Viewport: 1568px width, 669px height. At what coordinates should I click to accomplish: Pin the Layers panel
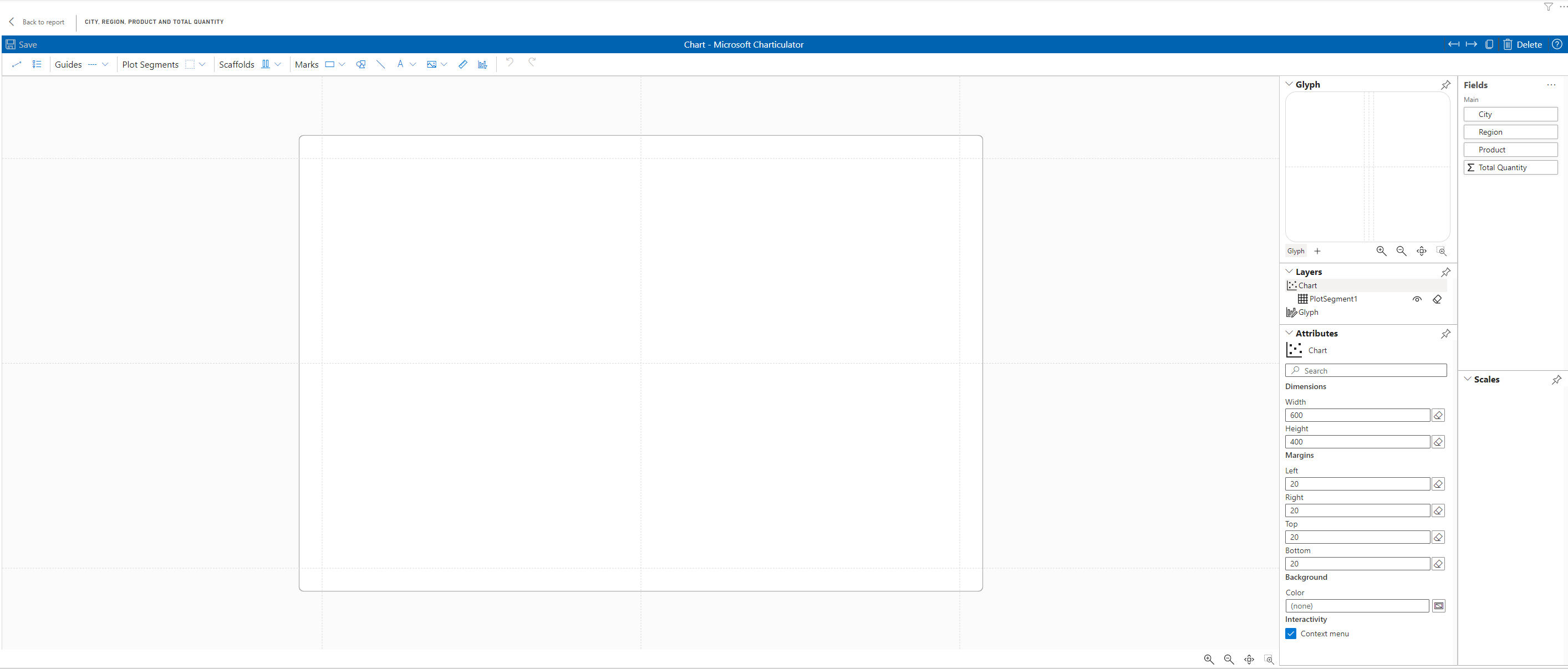click(1445, 272)
